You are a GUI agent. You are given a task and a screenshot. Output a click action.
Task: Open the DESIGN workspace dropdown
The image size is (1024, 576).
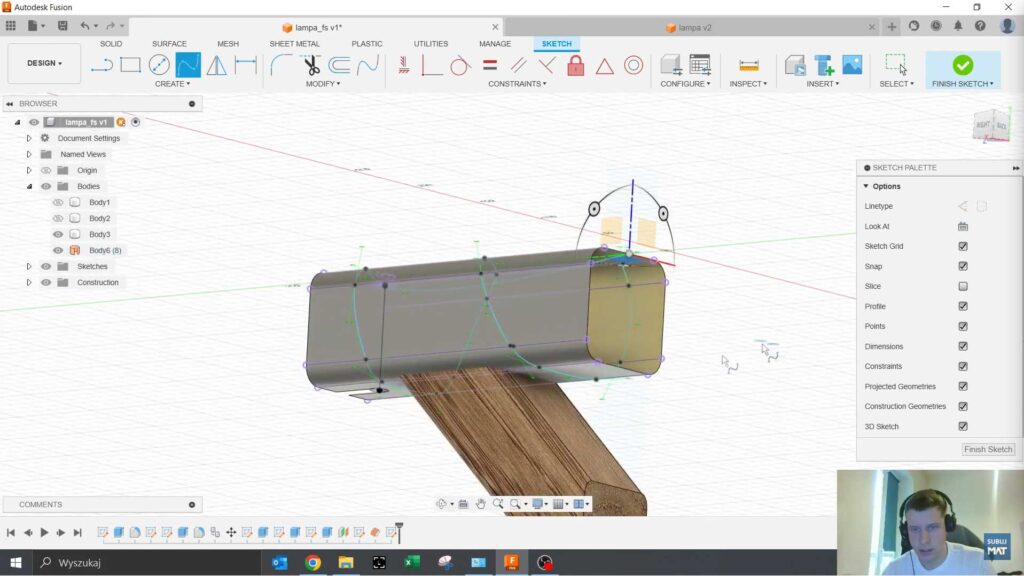point(44,63)
